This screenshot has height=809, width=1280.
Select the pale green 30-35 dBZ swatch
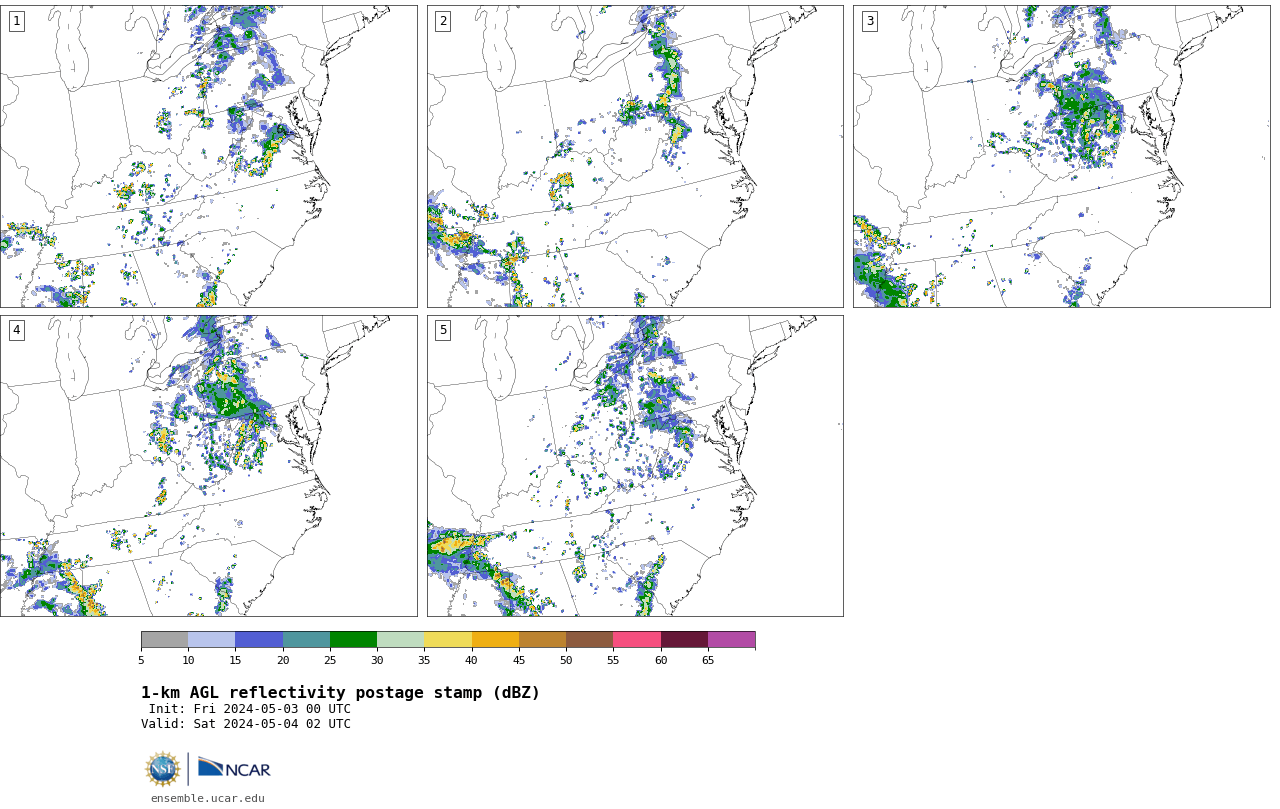point(400,640)
